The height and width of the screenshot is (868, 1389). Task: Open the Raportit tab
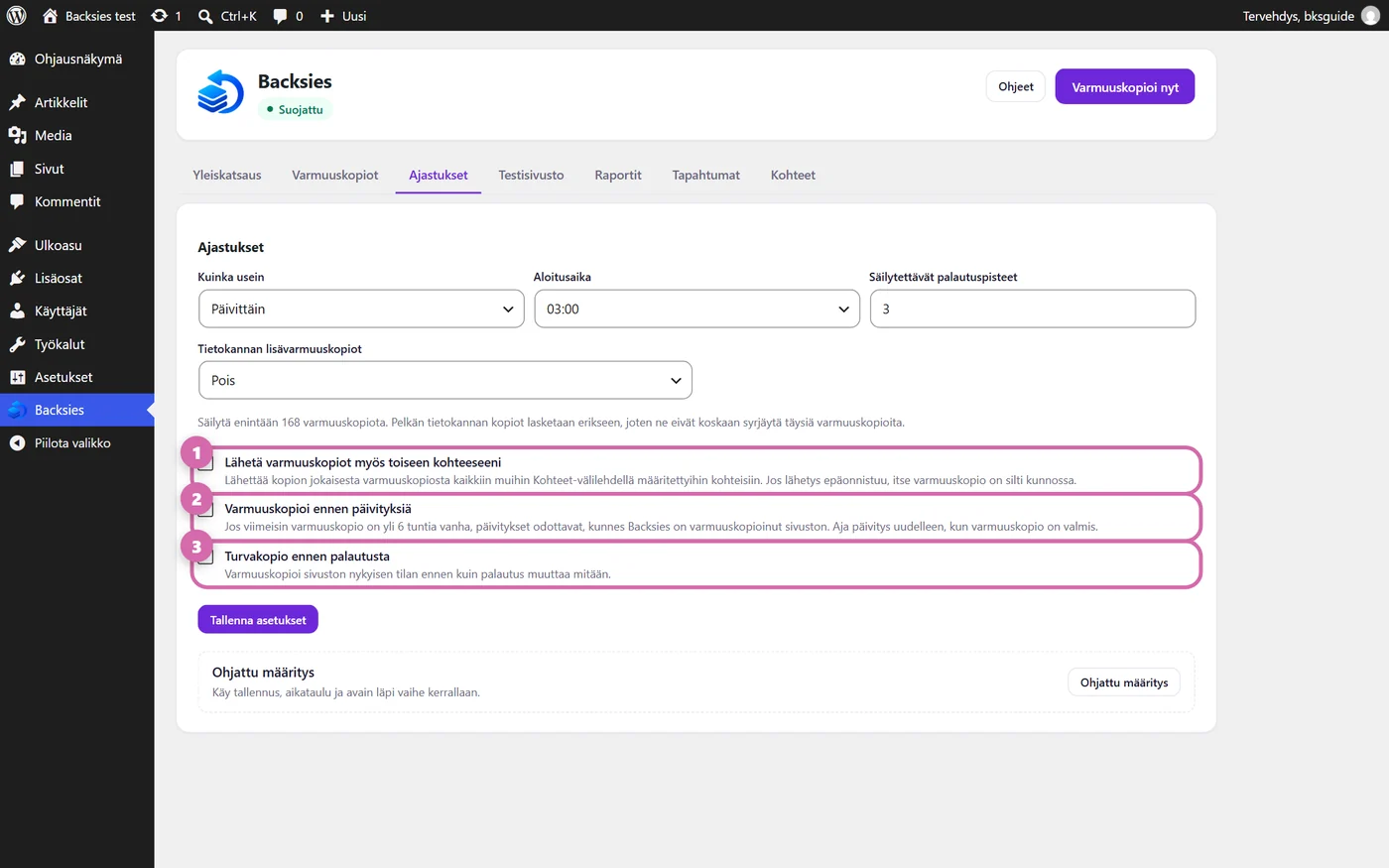(618, 175)
